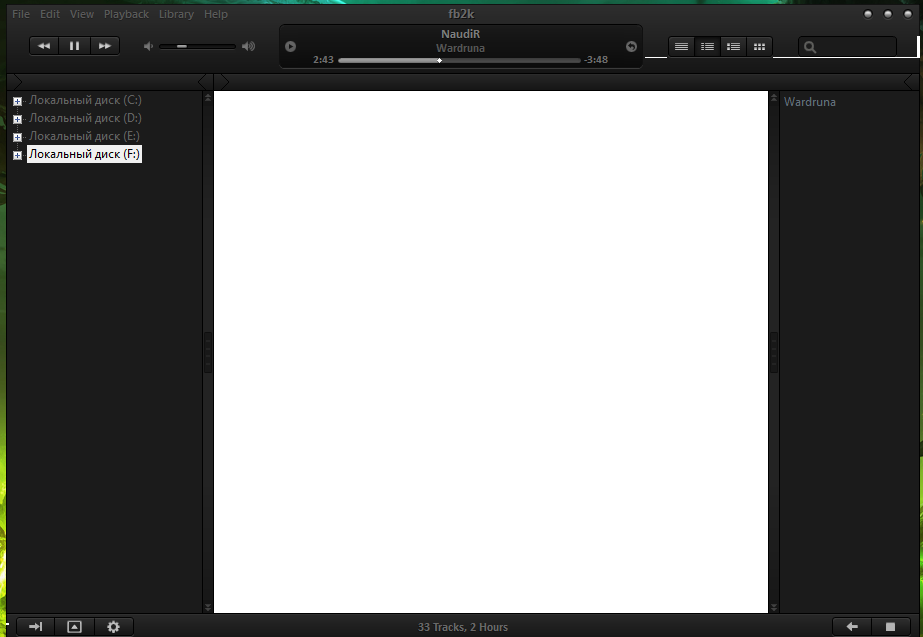Click the round play icon left of the track title

(x=290, y=46)
